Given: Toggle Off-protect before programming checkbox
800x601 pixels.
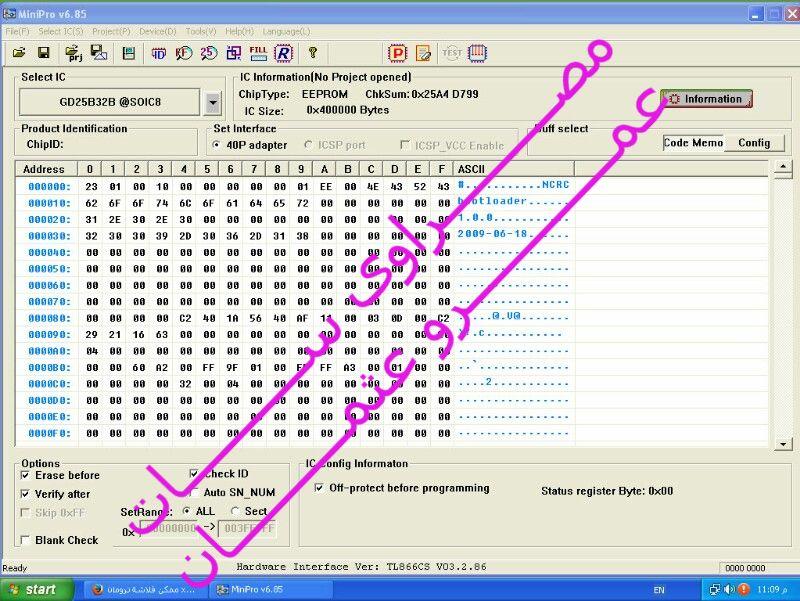Looking at the screenshot, I should pos(319,488).
